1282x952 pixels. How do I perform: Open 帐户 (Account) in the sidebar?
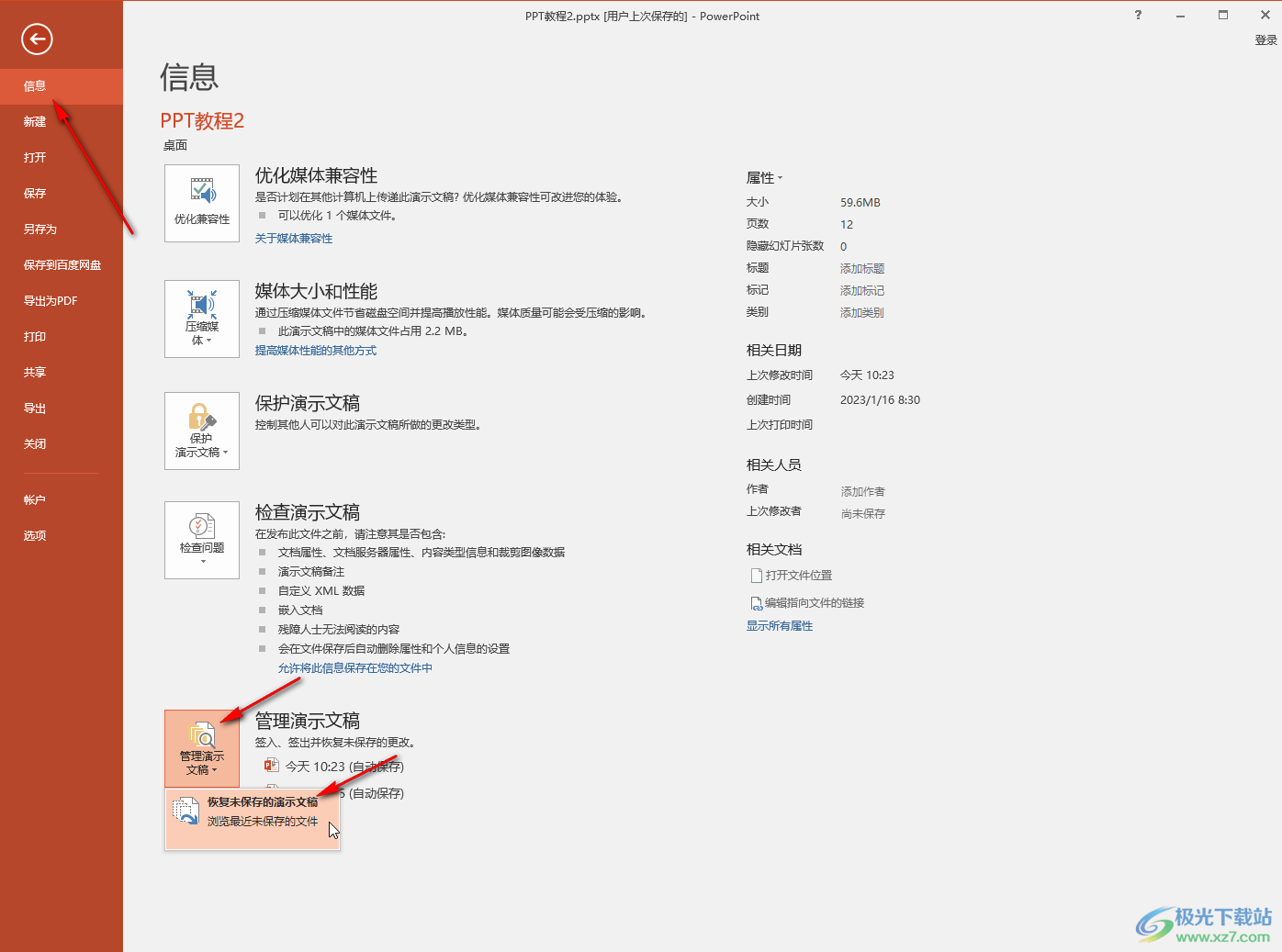tap(62, 500)
